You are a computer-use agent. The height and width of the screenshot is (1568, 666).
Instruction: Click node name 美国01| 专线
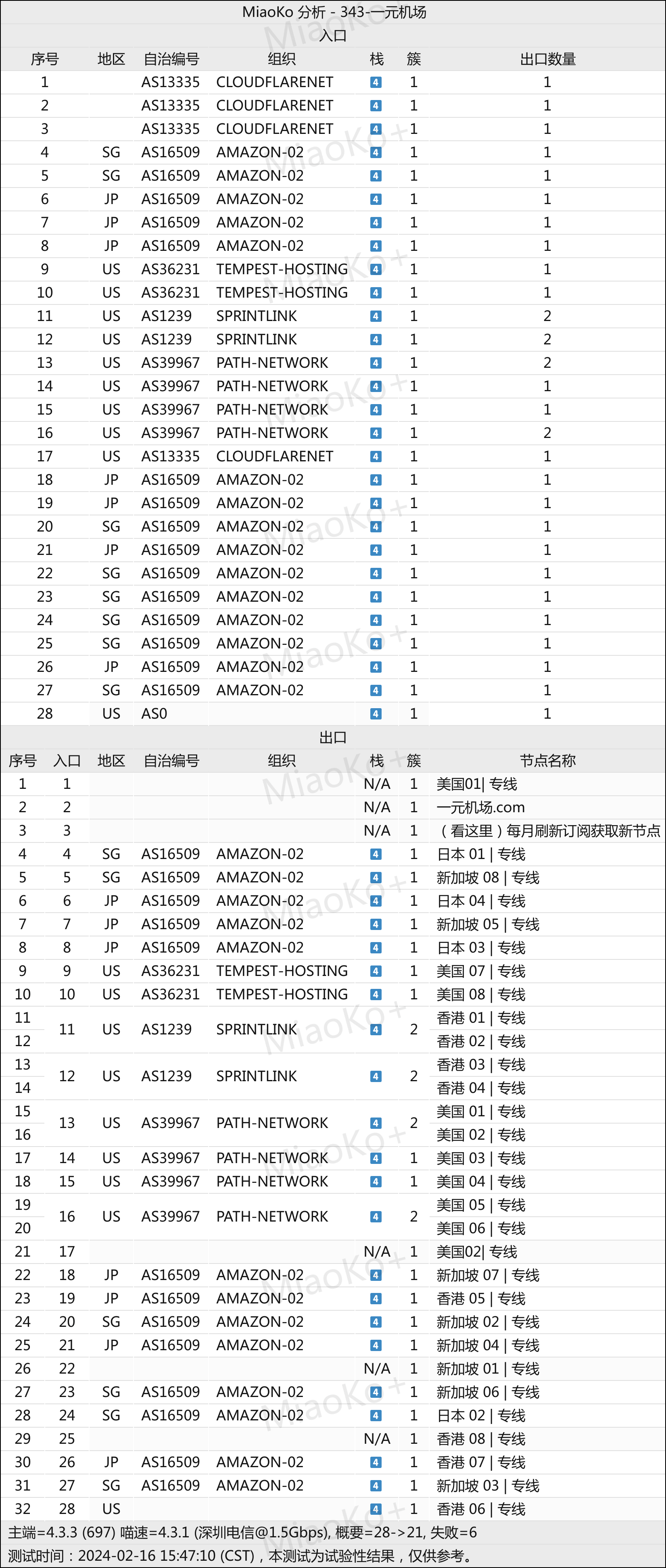coord(477,784)
